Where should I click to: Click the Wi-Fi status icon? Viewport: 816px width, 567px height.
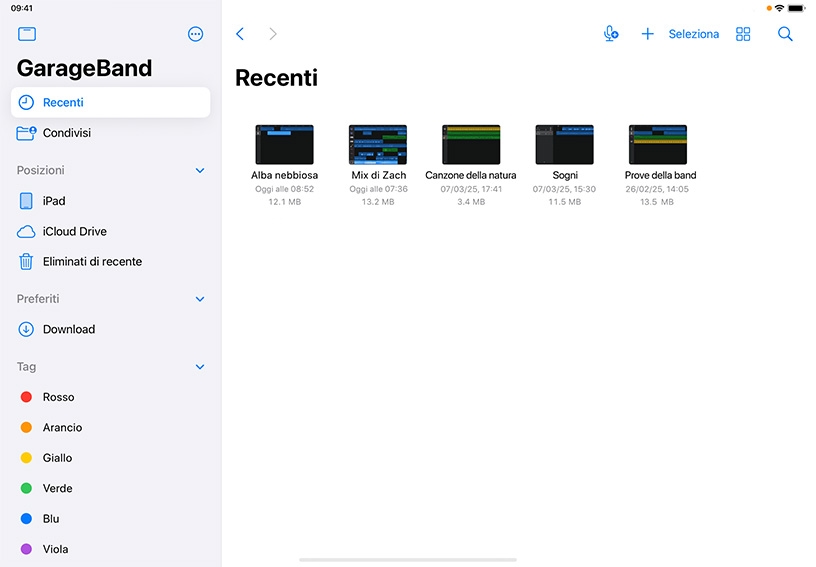coord(779,8)
